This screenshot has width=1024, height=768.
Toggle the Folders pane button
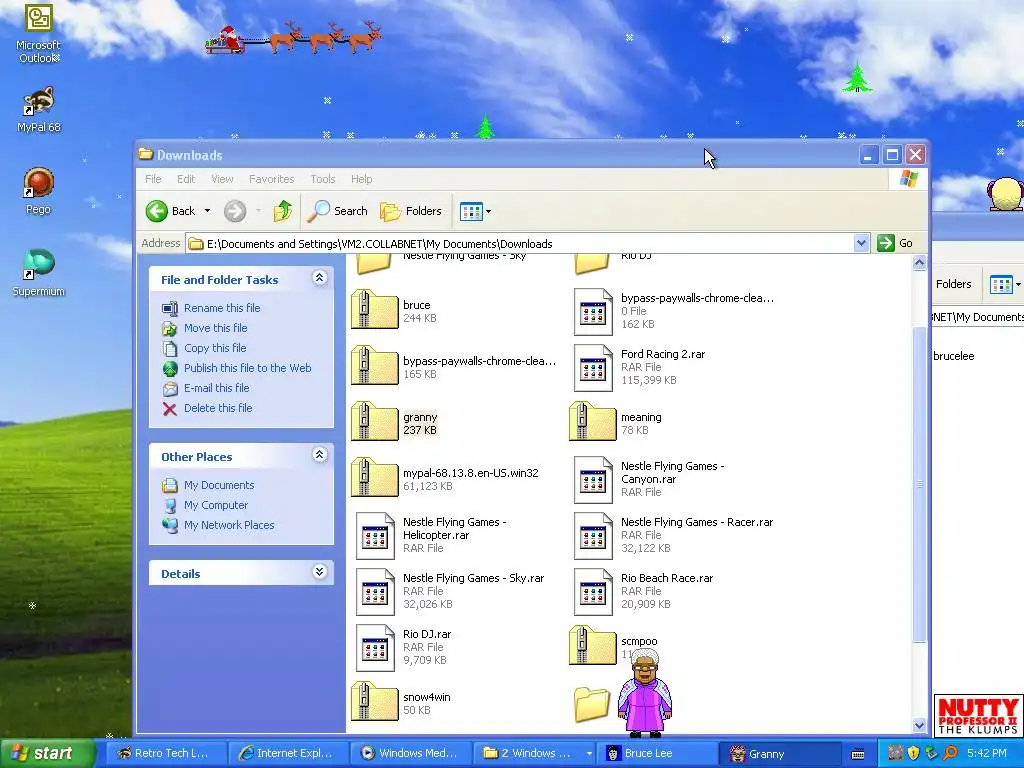(x=411, y=211)
